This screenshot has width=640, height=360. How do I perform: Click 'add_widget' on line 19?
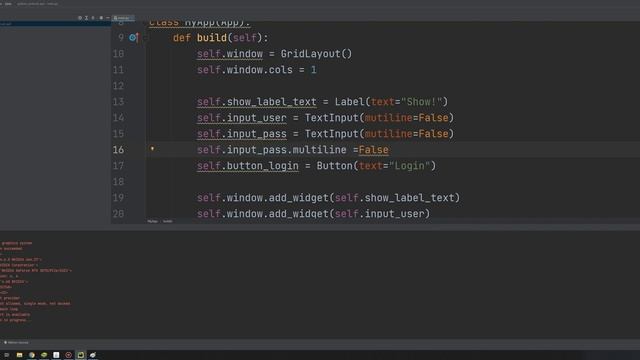(298, 198)
